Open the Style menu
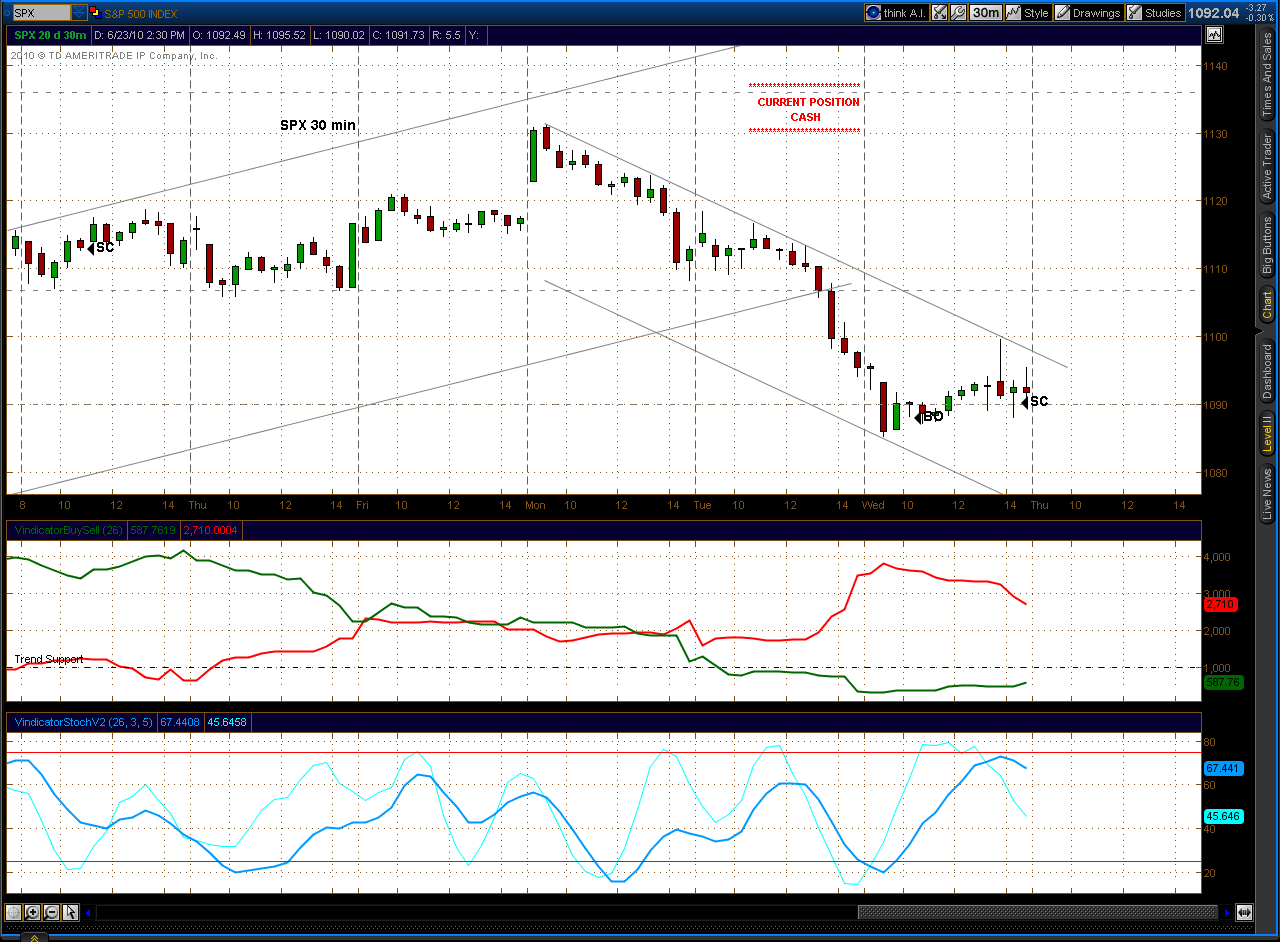The height and width of the screenshot is (942, 1280). tap(1028, 13)
